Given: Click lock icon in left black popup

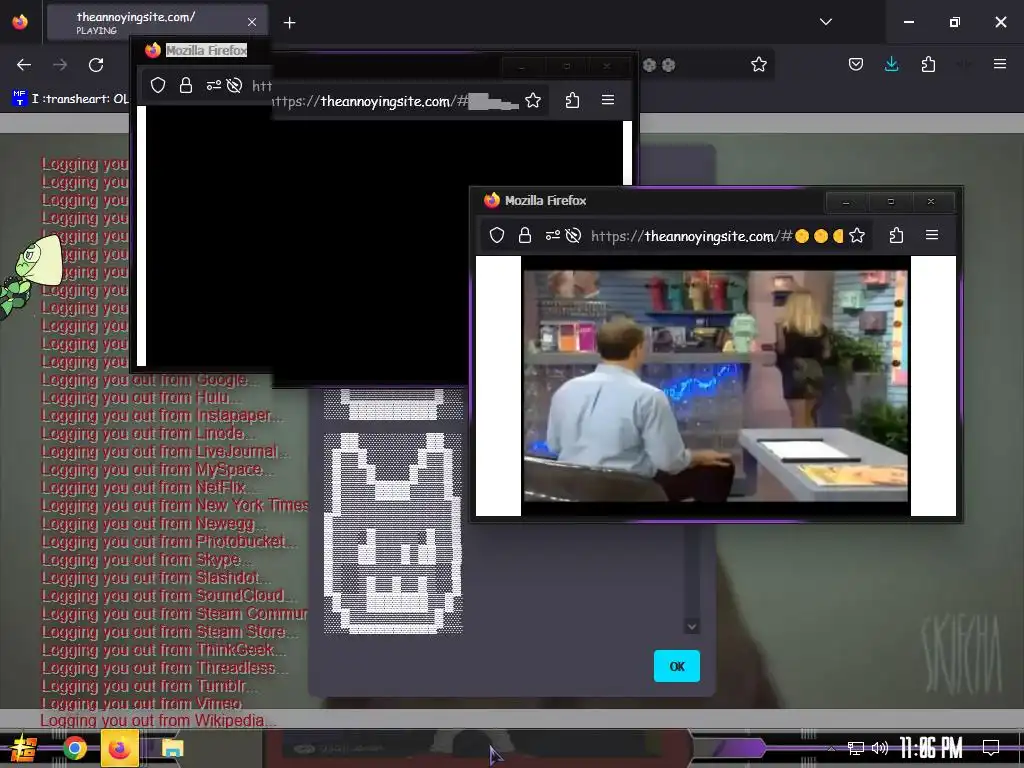Looking at the screenshot, I should pyautogui.click(x=185, y=85).
